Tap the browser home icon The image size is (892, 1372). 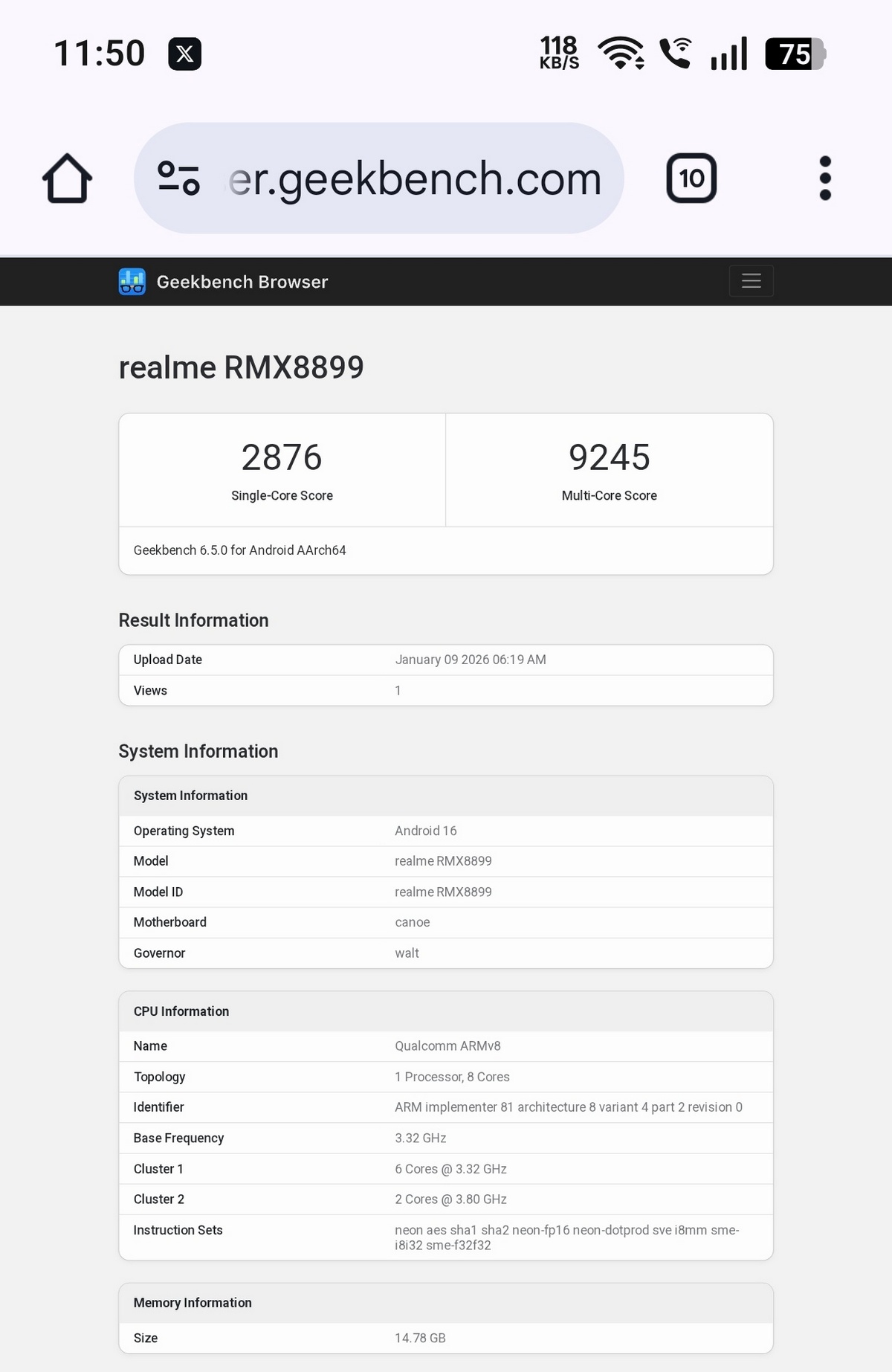pyautogui.click(x=67, y=178)
